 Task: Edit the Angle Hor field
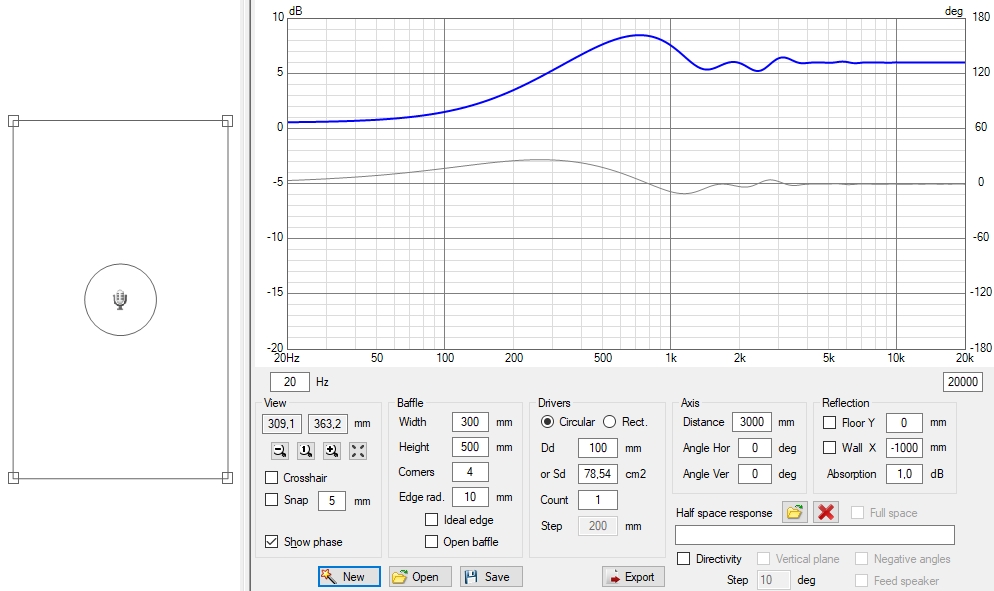click(754, 448)
